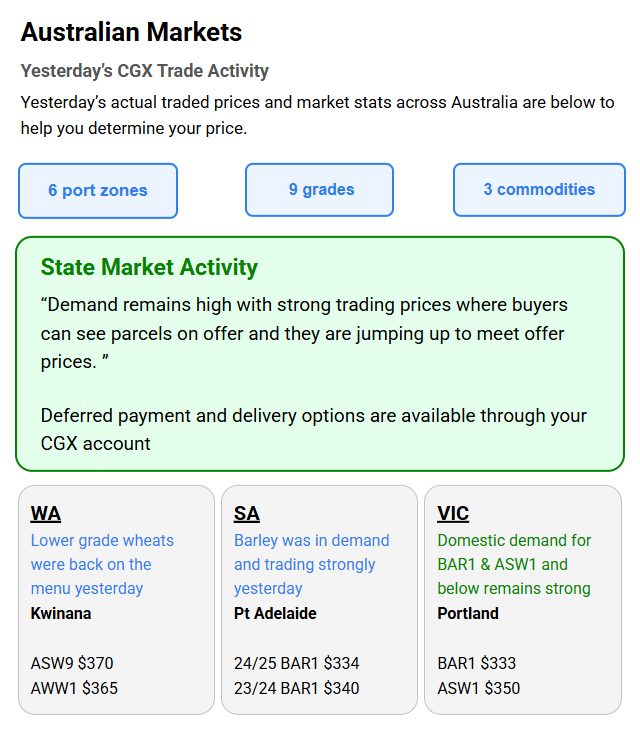Click "Domestic demand for BAR1" VIC summary

coord(514,564)
